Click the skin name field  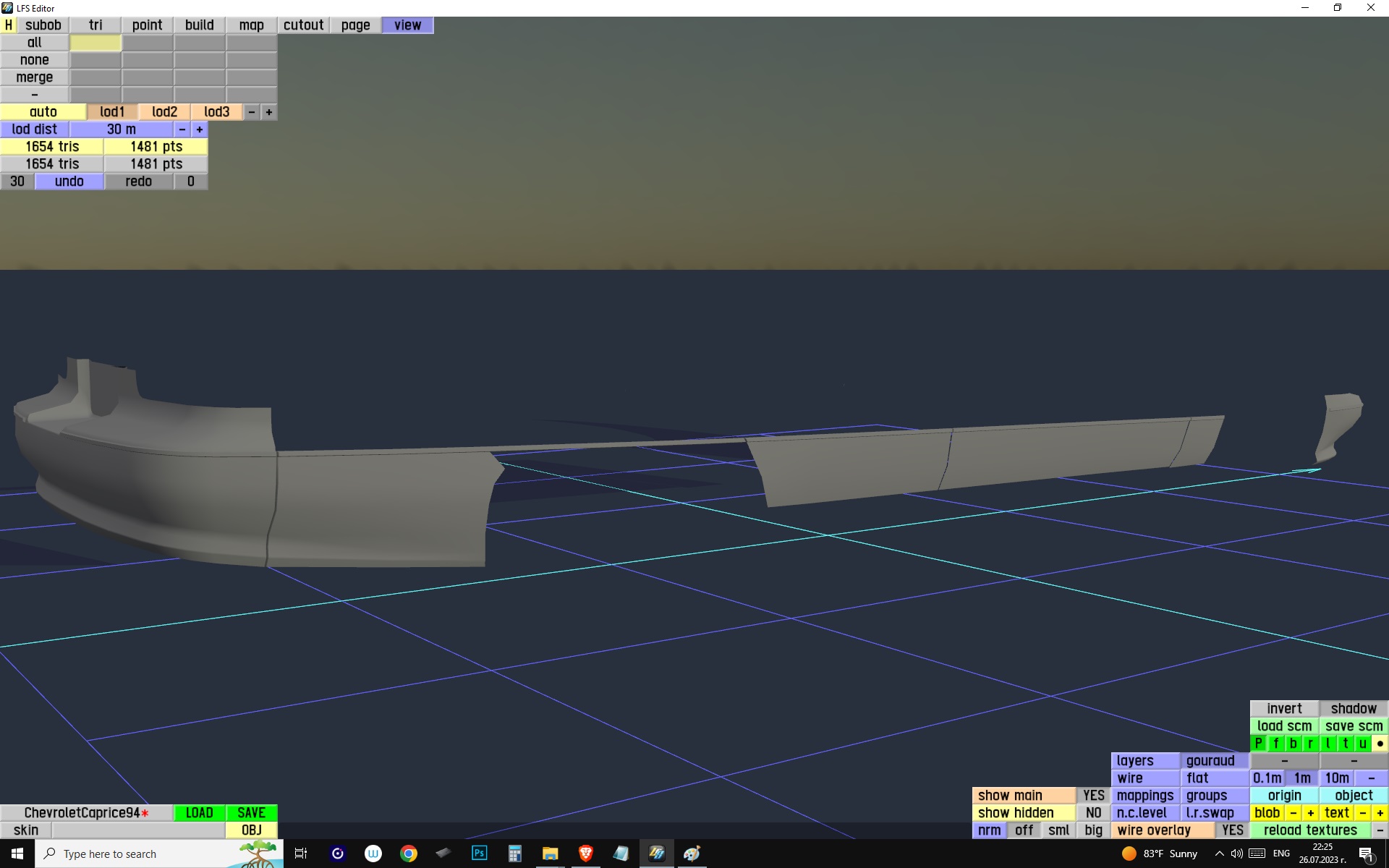137,830
